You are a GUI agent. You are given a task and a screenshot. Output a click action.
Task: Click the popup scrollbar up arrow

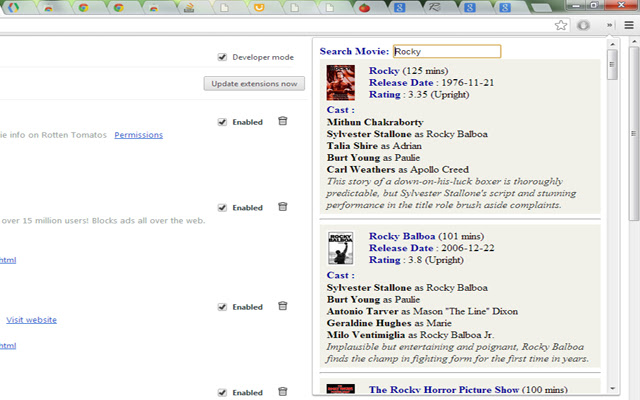612,44
